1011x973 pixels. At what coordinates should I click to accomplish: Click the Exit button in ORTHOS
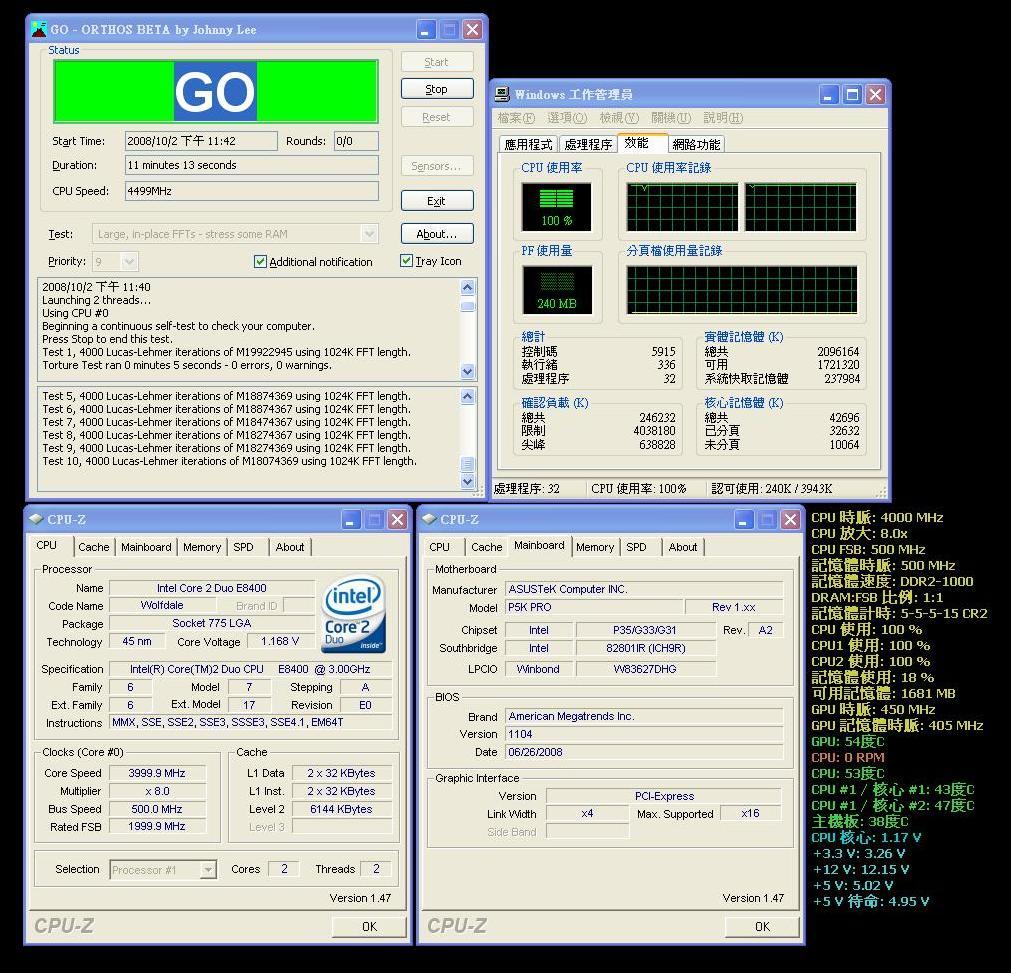(x=437, y=201)
